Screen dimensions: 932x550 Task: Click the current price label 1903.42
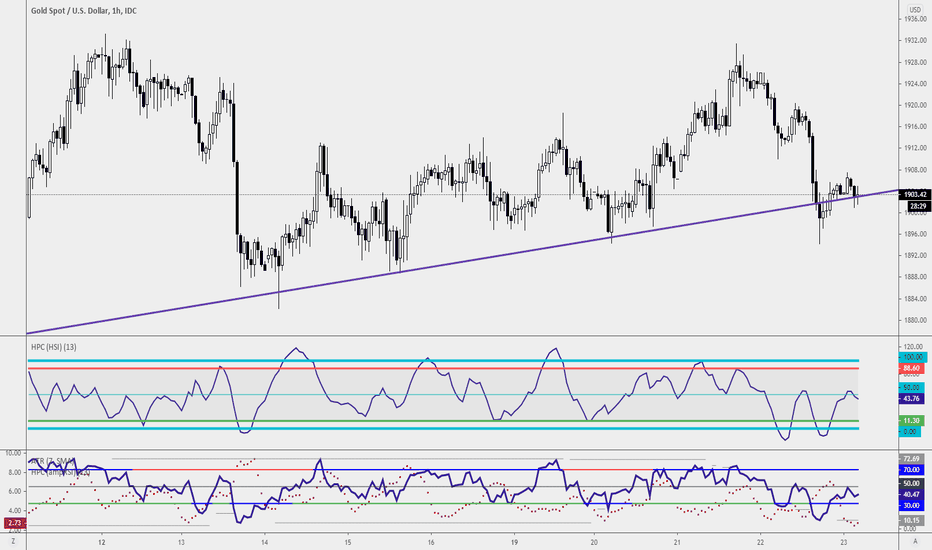(915, 194)
